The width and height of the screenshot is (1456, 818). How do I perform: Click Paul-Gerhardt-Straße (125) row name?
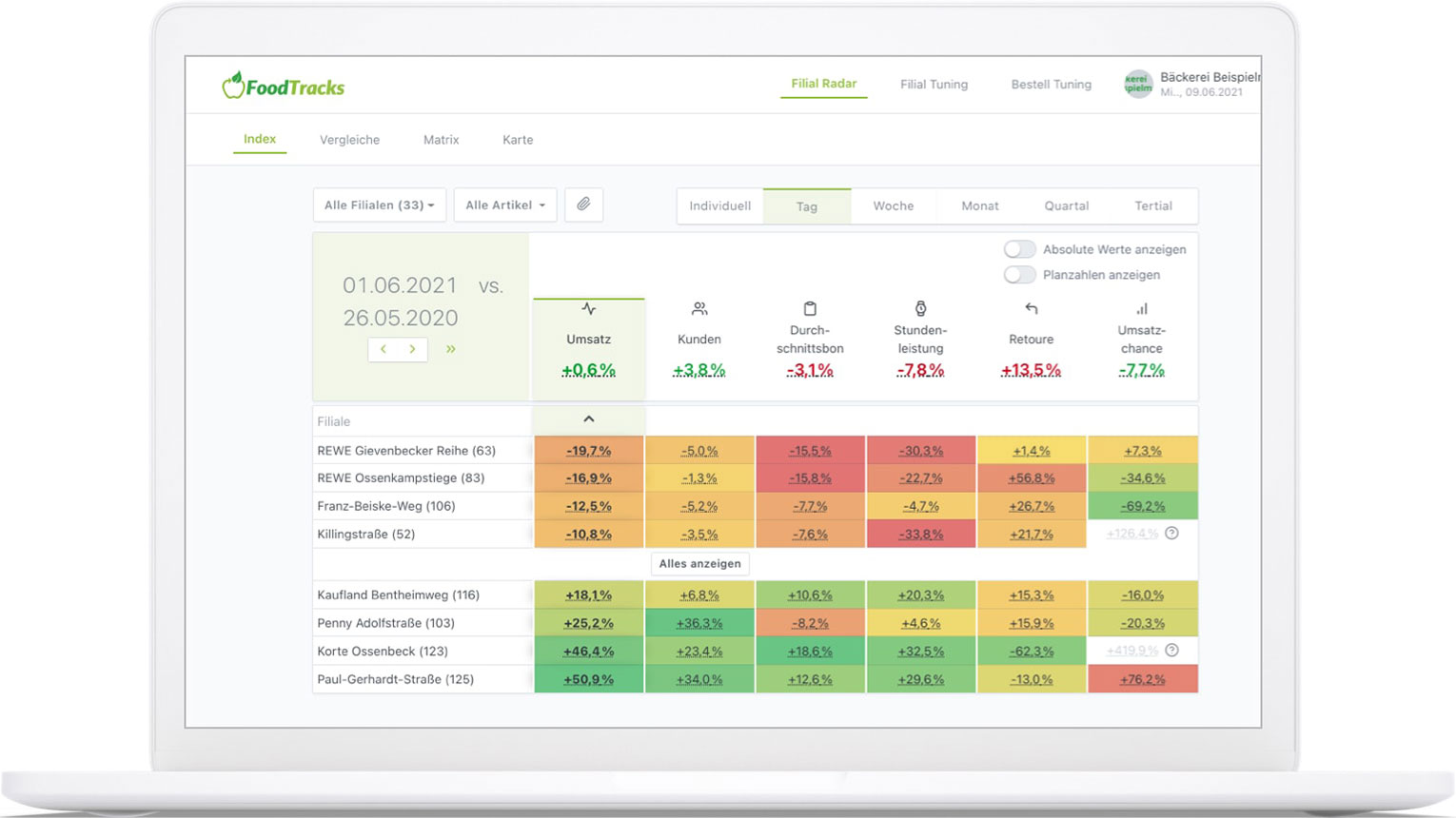pyautogui.click(x=395, y=679)
